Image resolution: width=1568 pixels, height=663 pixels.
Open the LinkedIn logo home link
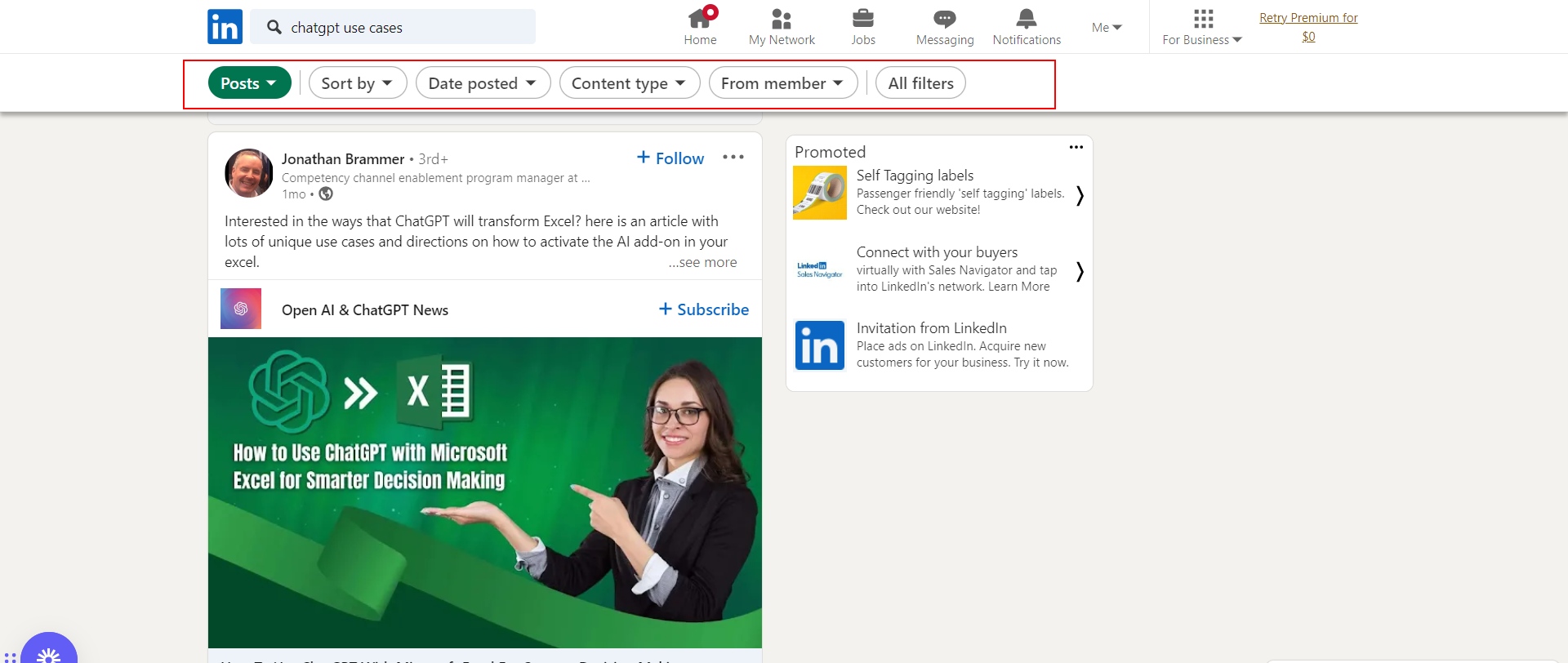tap(225, 27)
